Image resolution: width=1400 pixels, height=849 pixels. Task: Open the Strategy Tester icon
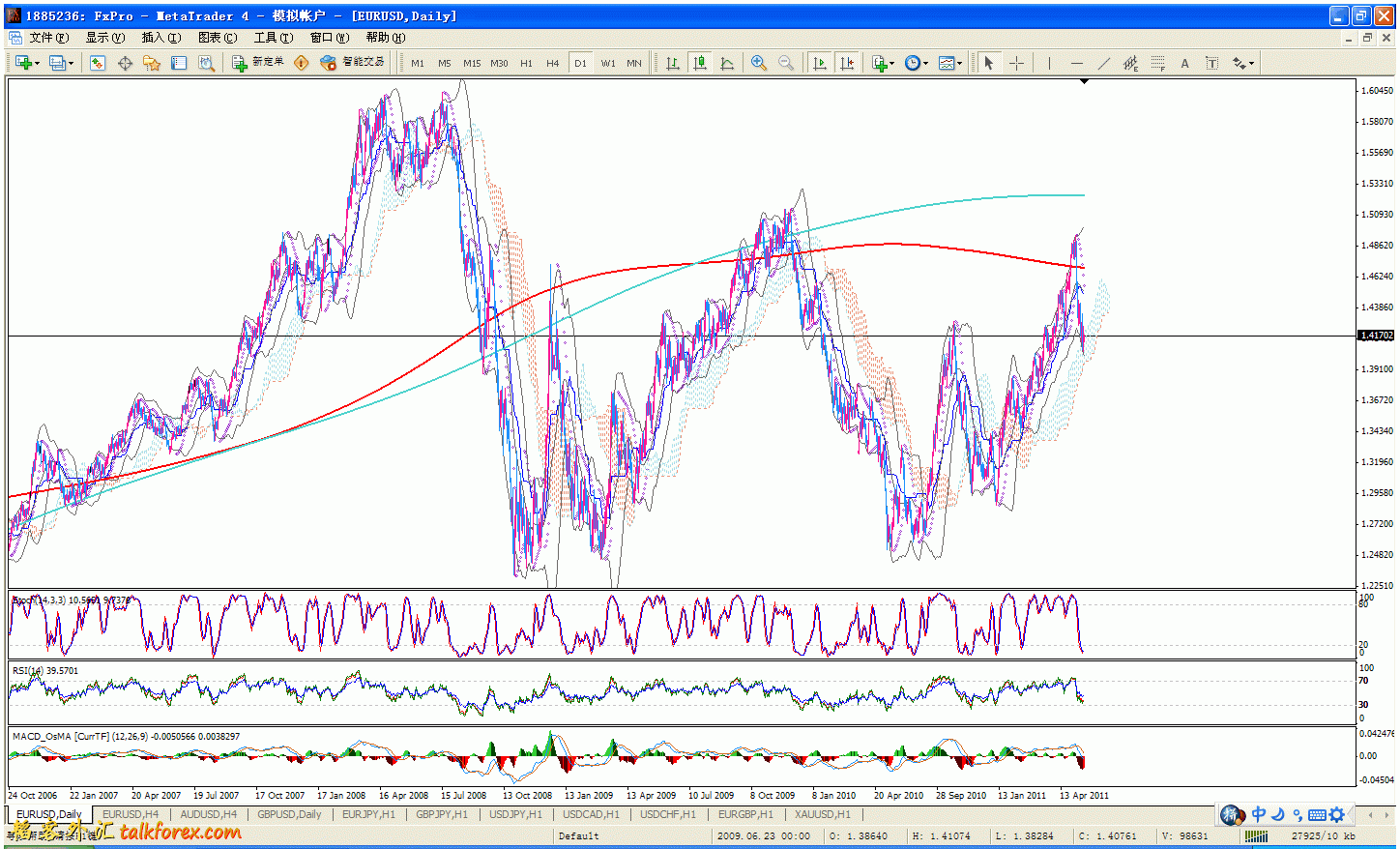pos(206,63)
